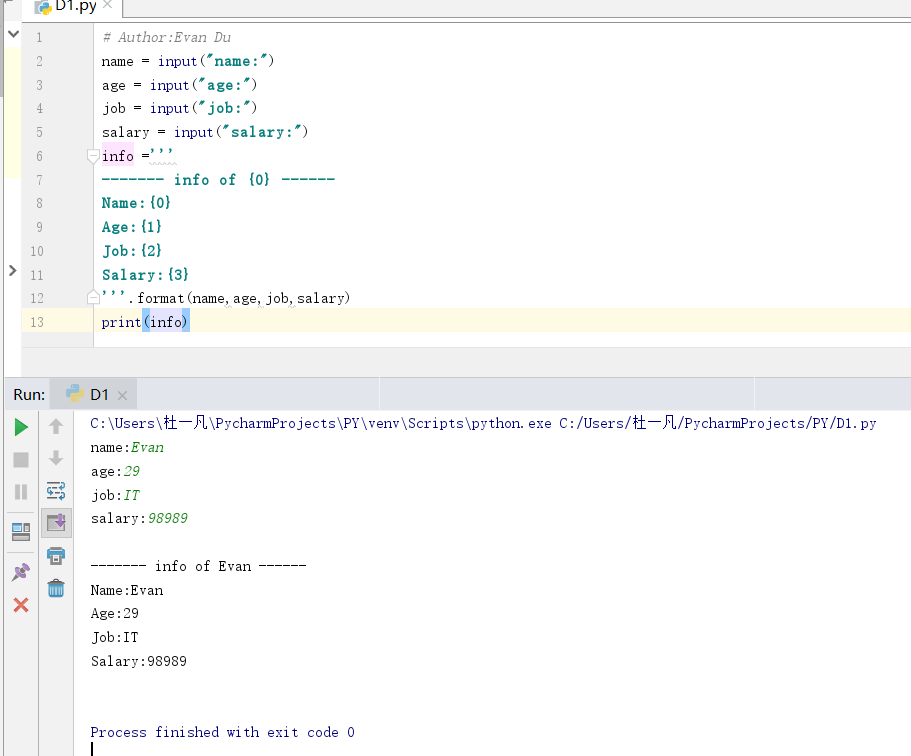Collapse the fold marker at line 6
Image resolution: width=911 pixels, height=756 pixels.
pos(93,156)
